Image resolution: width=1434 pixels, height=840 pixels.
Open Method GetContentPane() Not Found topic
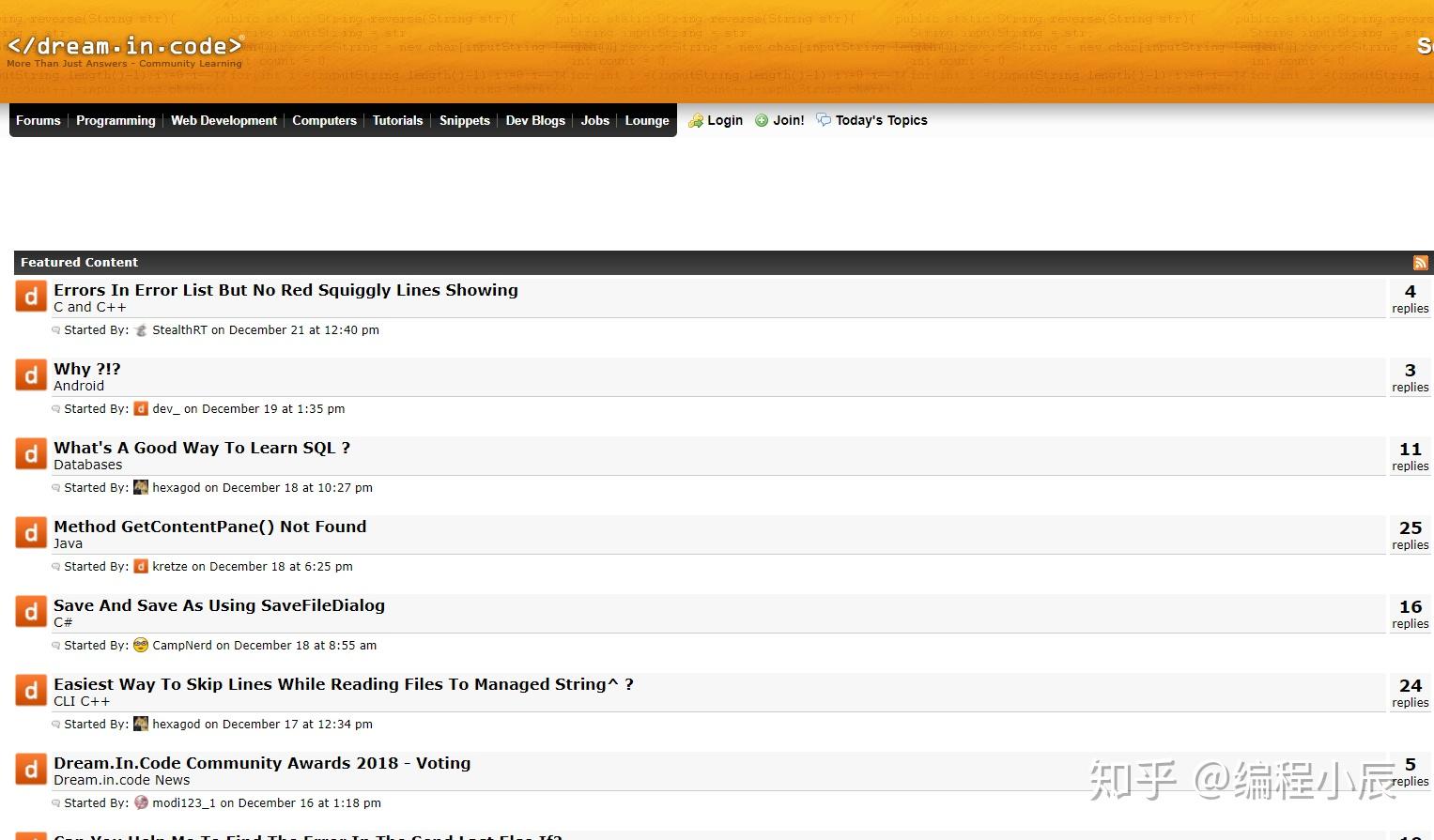point(210,527)
